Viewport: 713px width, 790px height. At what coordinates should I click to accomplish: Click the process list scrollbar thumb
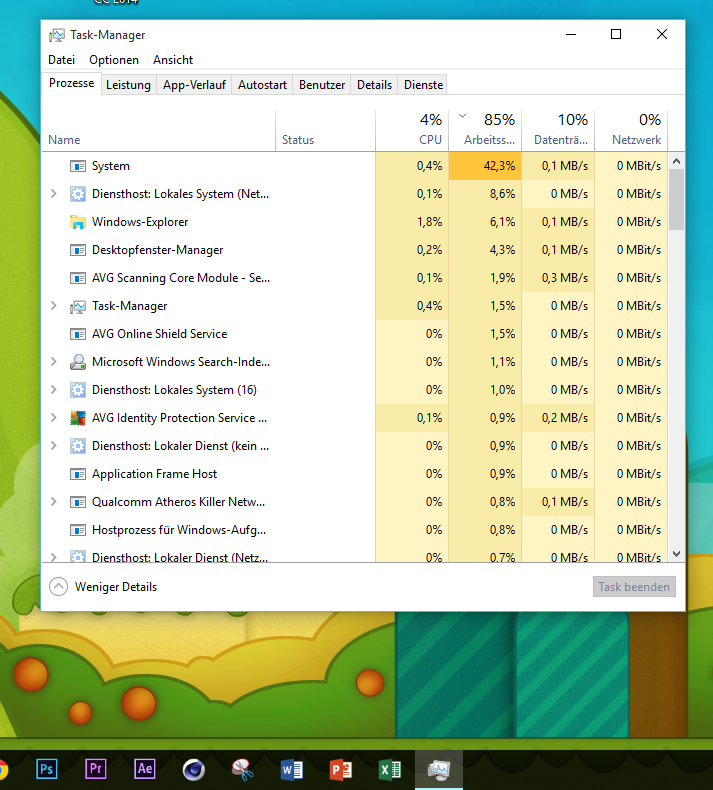pyautogui.click(x=677, y=200)
